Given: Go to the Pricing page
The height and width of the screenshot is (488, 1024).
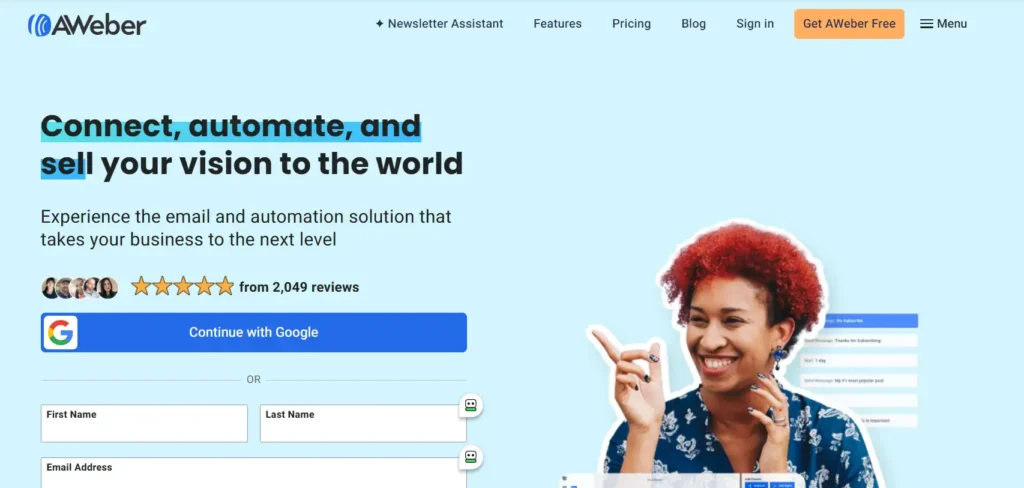Looking at the screenshot, I should click(631, 24).
